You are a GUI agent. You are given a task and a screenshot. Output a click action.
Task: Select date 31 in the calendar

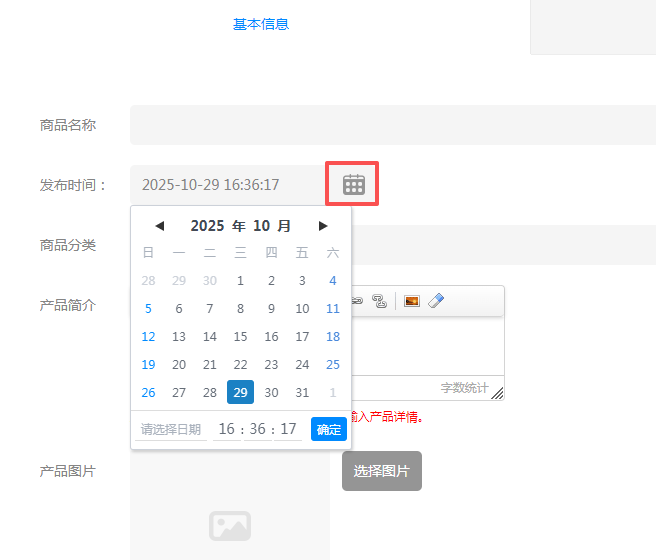(302, 392)
